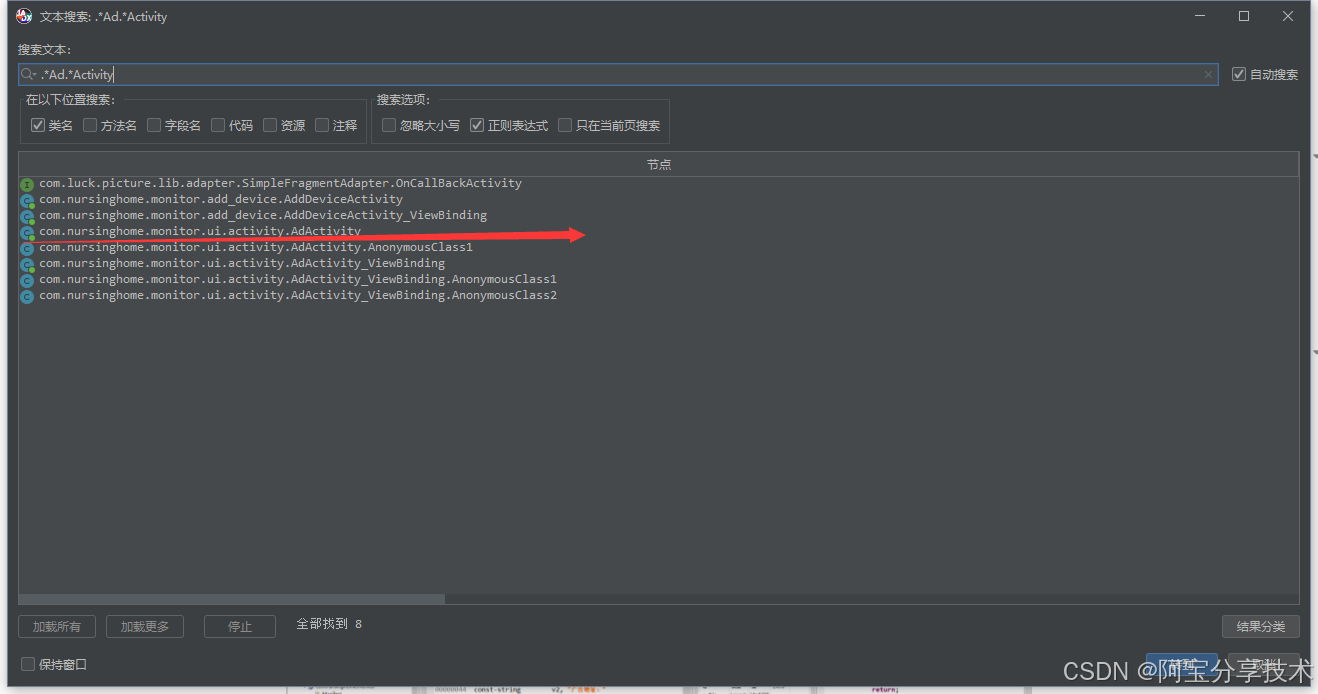Viewport: 1318px width, 694px height.
Task: Select result ui.activity.AdActivity_ViewBinding
Action: (x=242, y=264)
